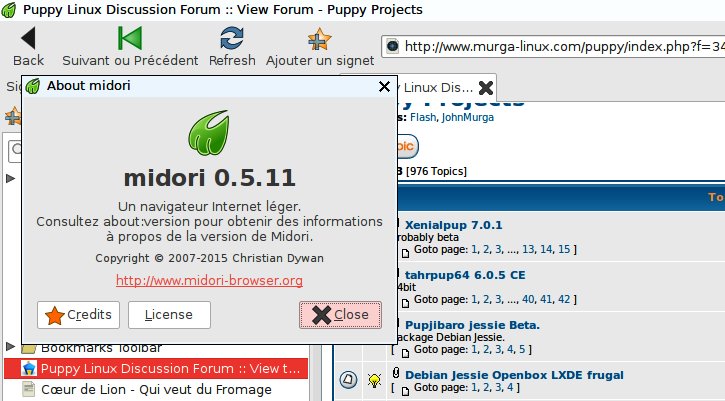725x401 pixels.
Task: Click the topic status icon in Debian Jessie row
Action: (348, 380)
